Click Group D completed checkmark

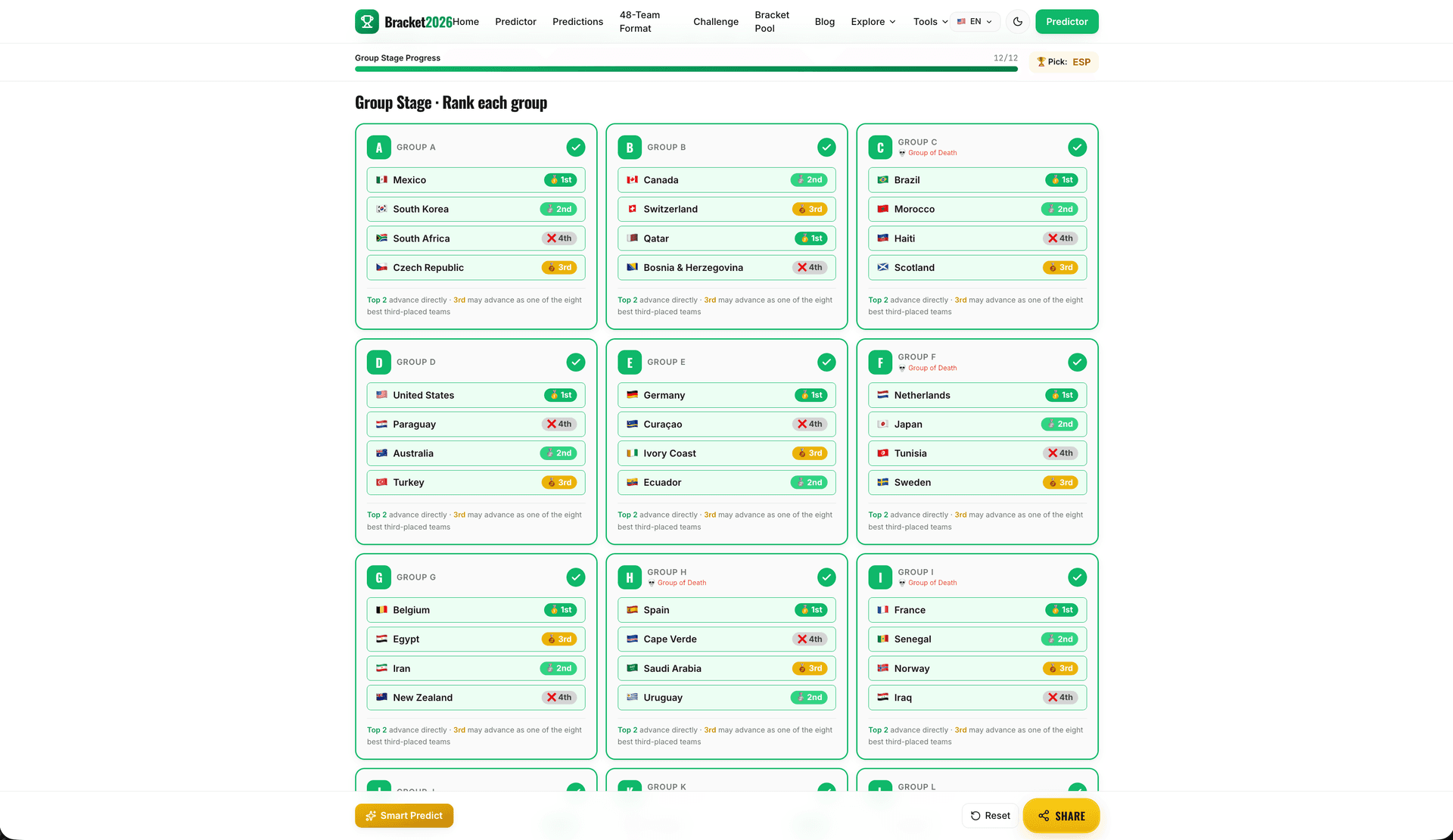click(576, 362)
